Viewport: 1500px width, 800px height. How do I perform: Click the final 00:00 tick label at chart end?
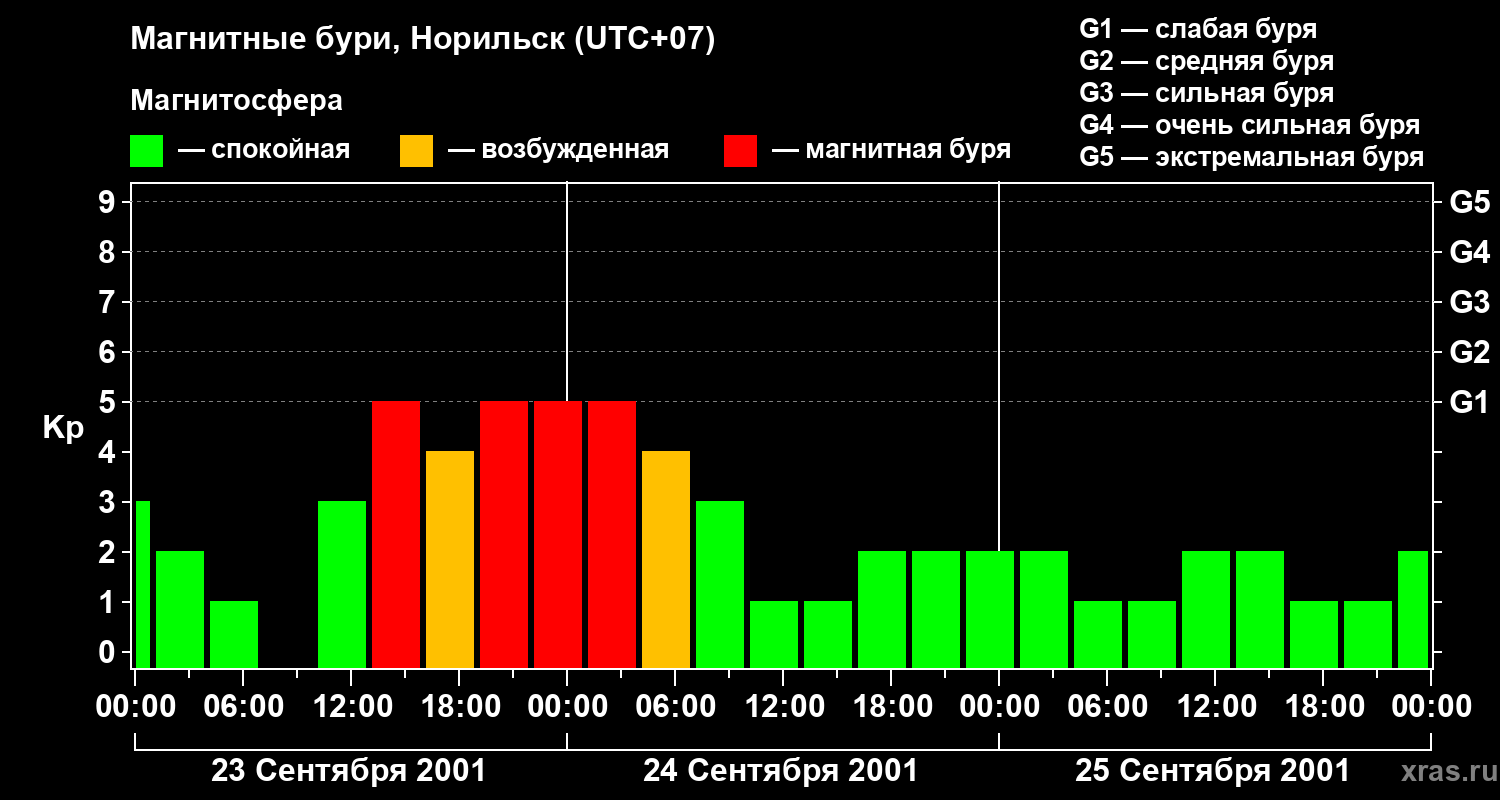[1431, 706]
